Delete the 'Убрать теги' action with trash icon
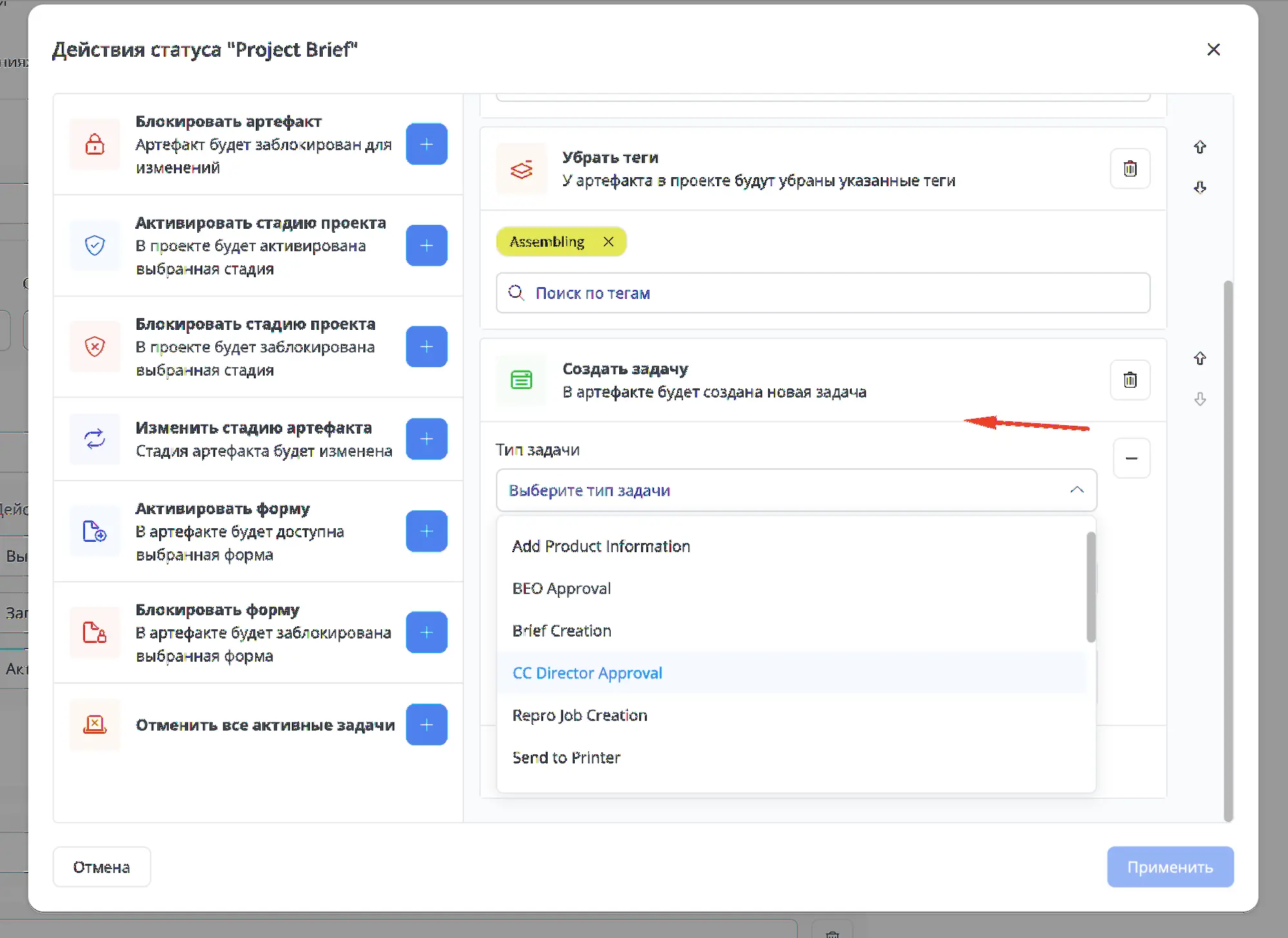This screenshot has height=938, width=1288. click(1129, 169)
